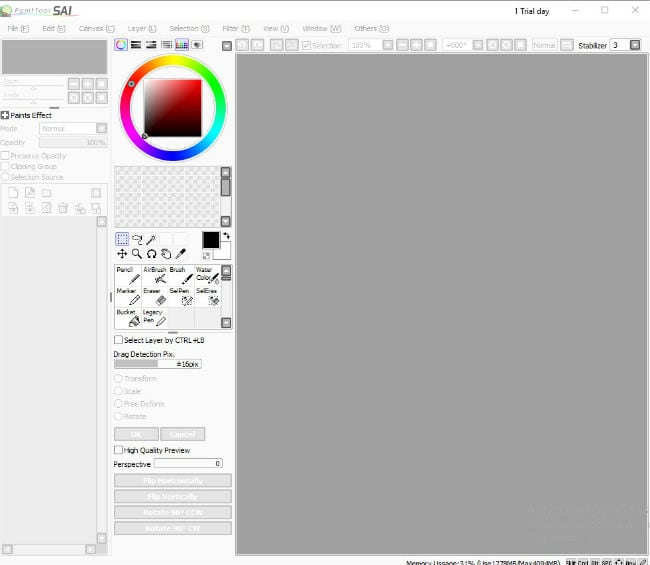The width and height of the screenshot is (650, 565).
Task: Pick the Bucket fill tool
Action: (x=129, y=319)
